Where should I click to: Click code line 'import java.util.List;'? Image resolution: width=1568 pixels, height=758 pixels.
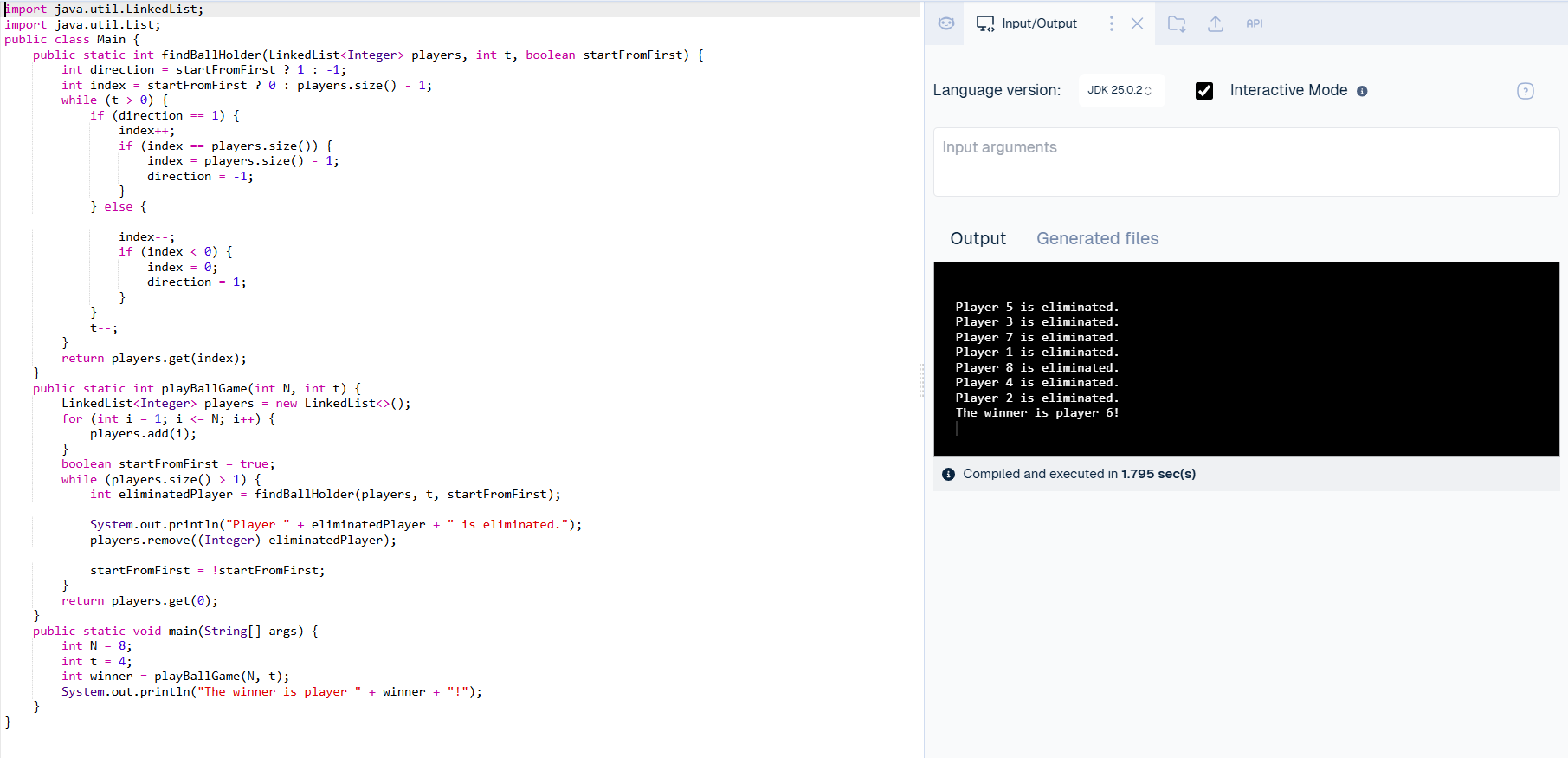pos(82,24)
